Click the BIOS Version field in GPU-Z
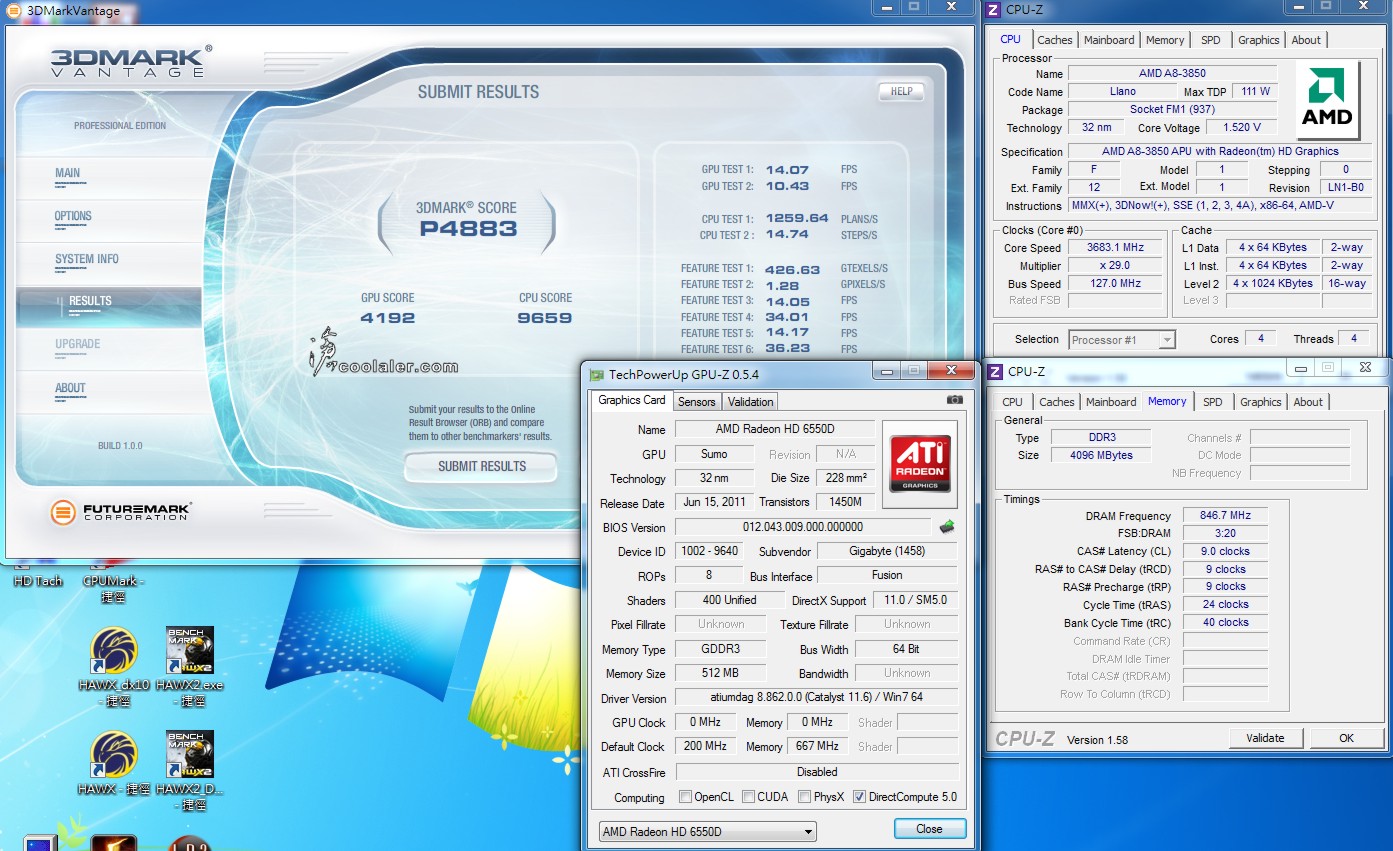 (x=803, y=527)
